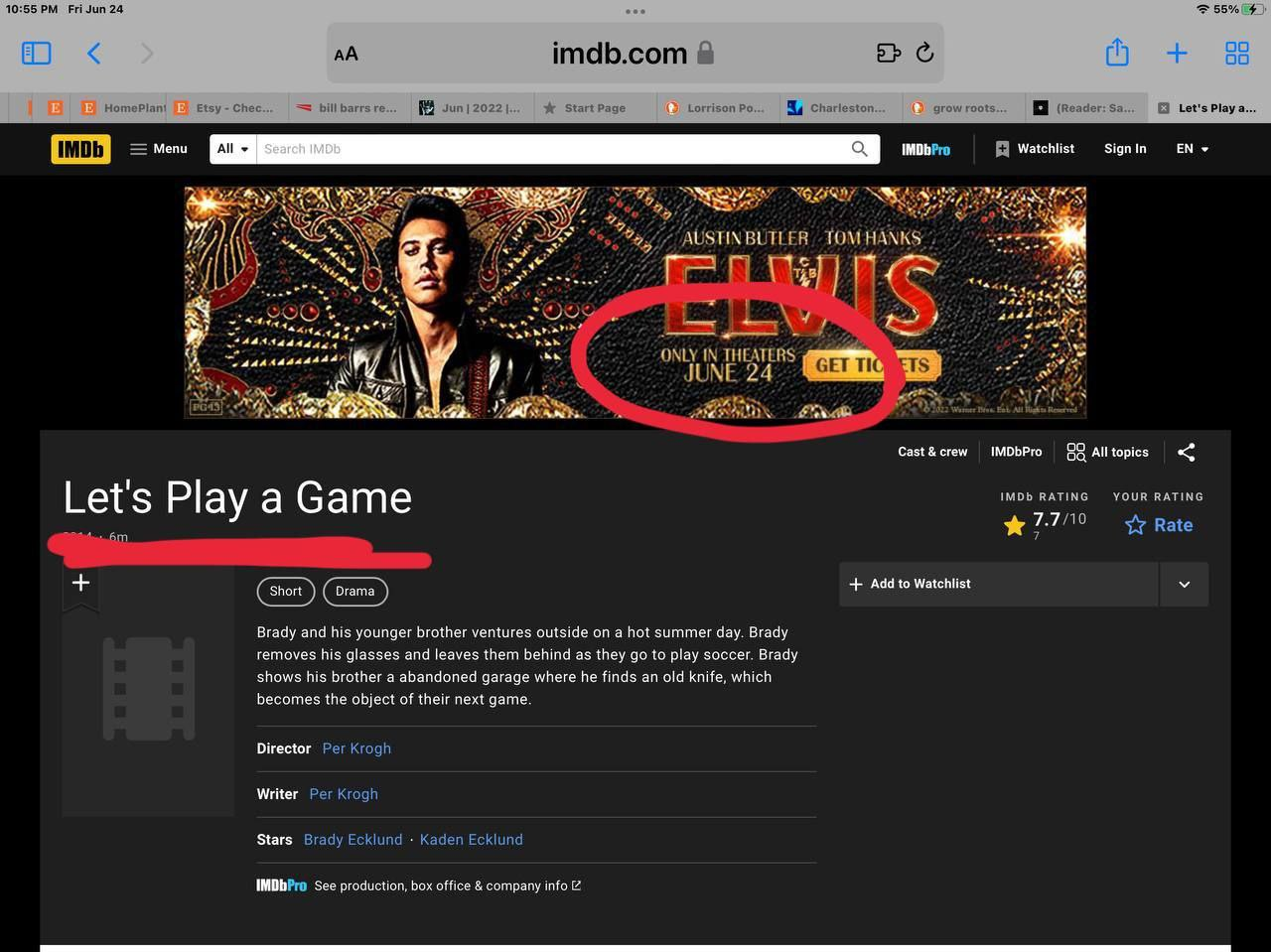Reload the imdb.com page

924,53
